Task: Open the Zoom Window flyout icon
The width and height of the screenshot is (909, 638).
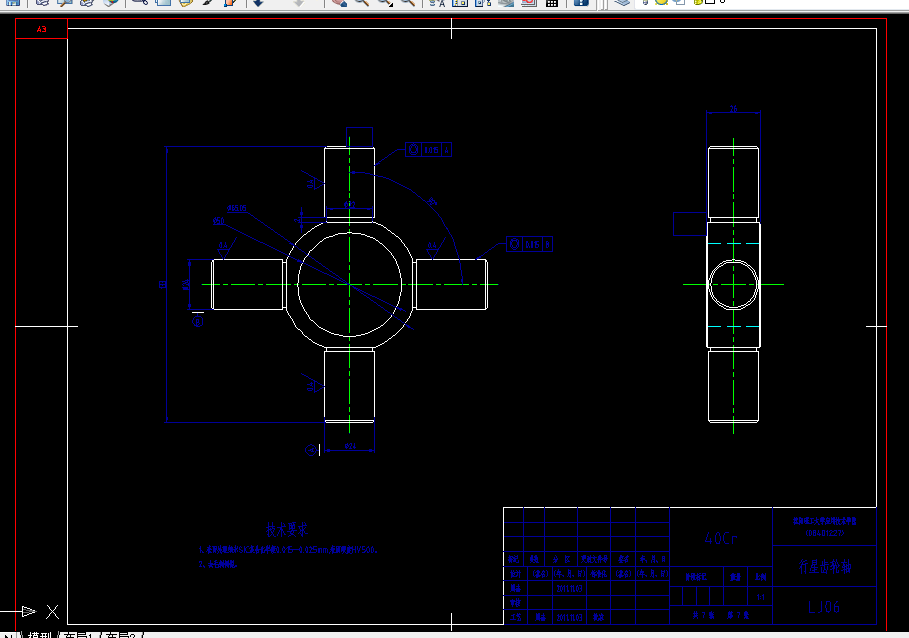Action: pyautogui.click(x=386, y=2)
